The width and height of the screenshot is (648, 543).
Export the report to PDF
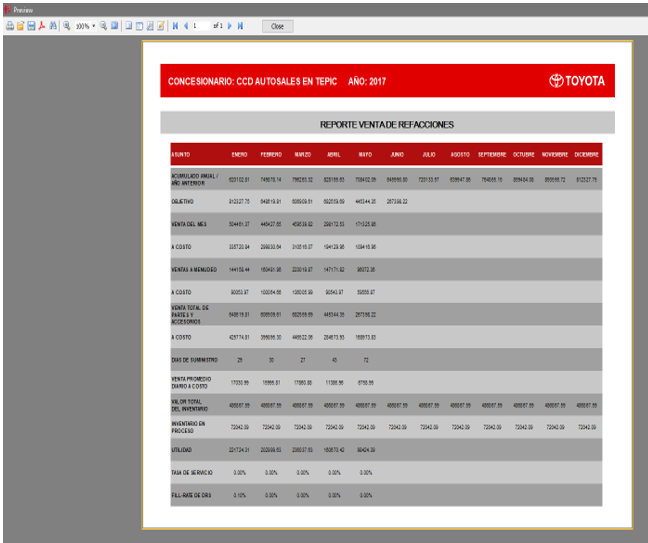pos(42,26)
